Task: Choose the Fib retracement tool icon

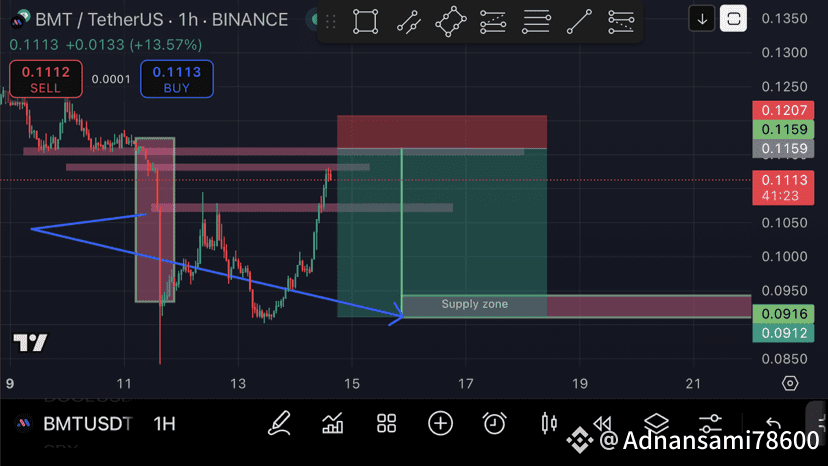Action: click(x=493, y=22)
